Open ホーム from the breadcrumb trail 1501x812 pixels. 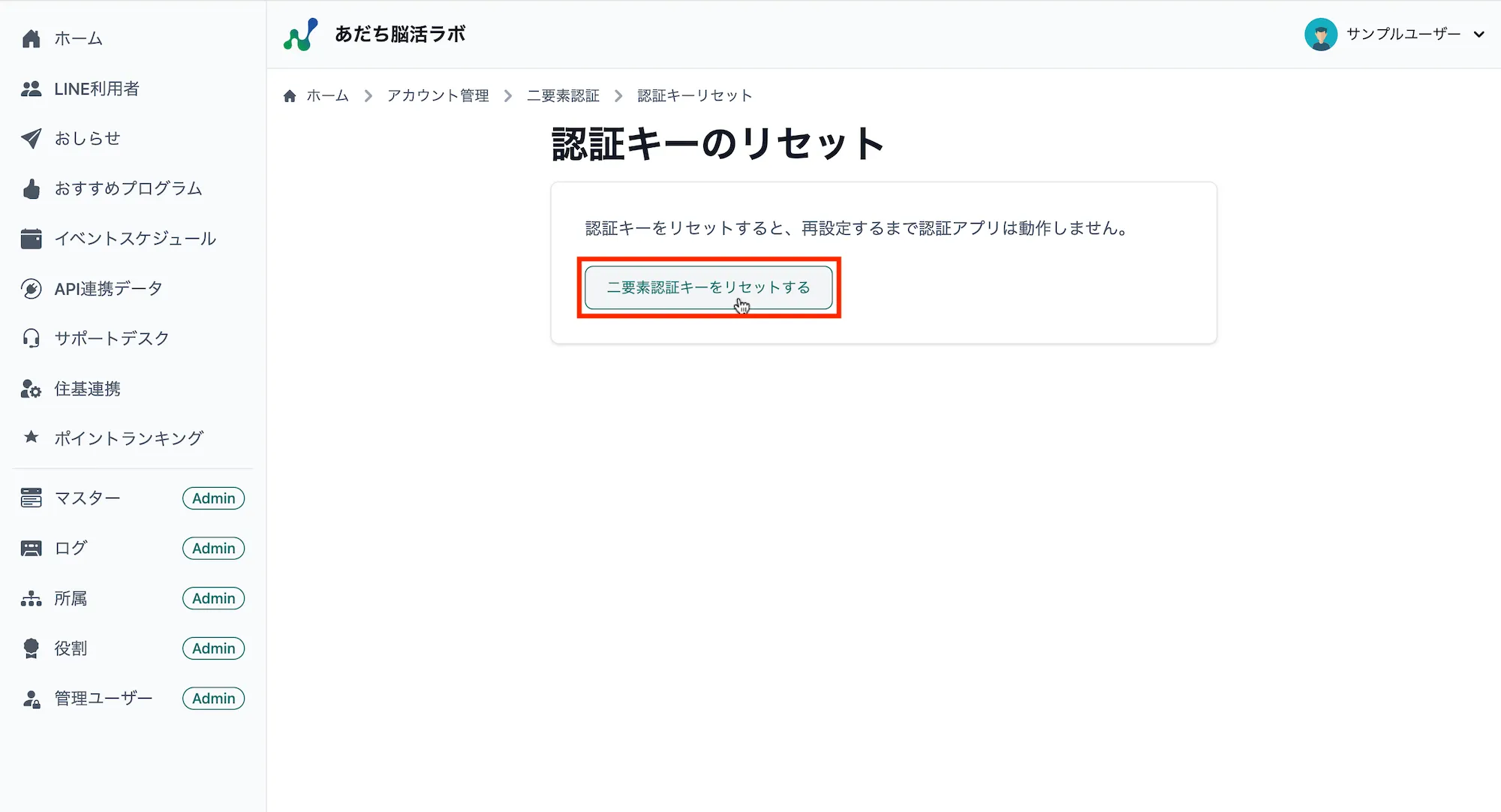[326, 95]
